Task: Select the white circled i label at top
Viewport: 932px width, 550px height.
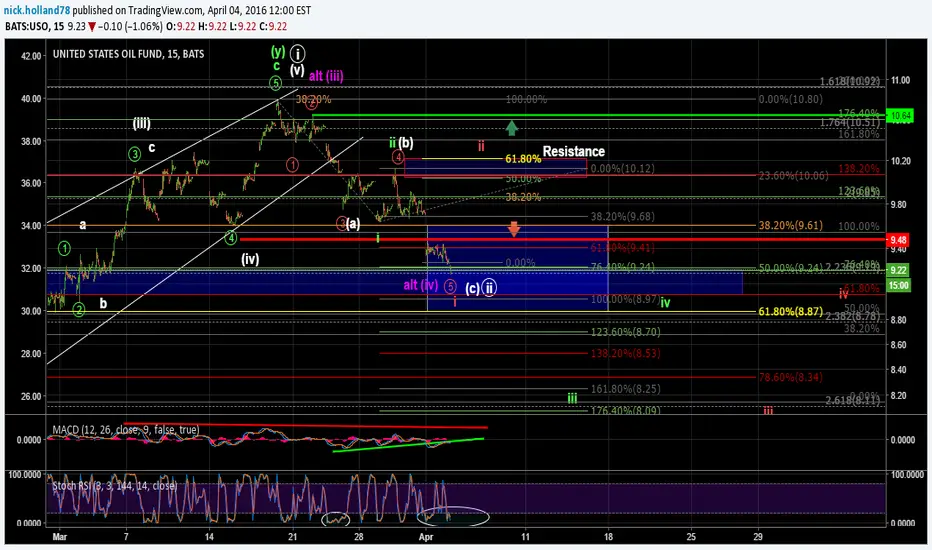Action: pos(297,54)
